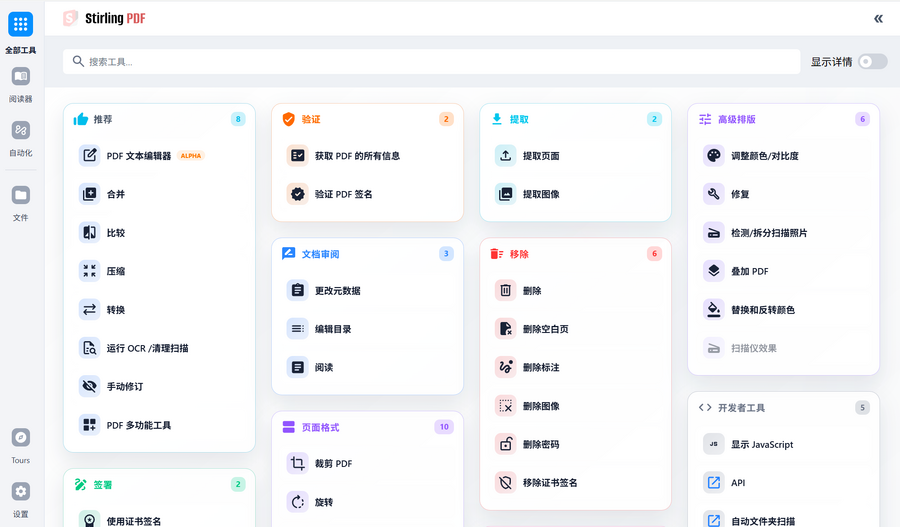Screen dimensions: 900x527
Task: Switch to the 阅读器 sidebar tab
Action: click(20, 84)
